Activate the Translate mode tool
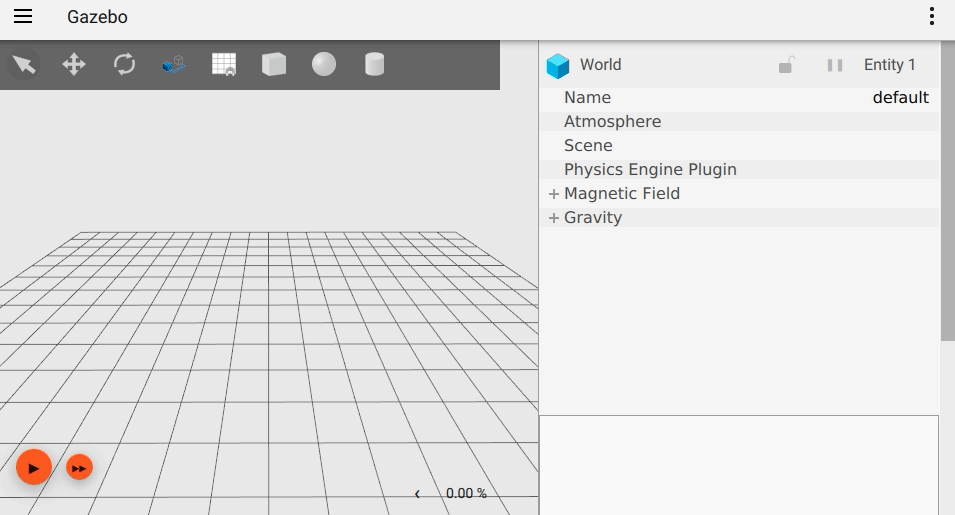This screenshot has width=955, height=515. [74, 64]
